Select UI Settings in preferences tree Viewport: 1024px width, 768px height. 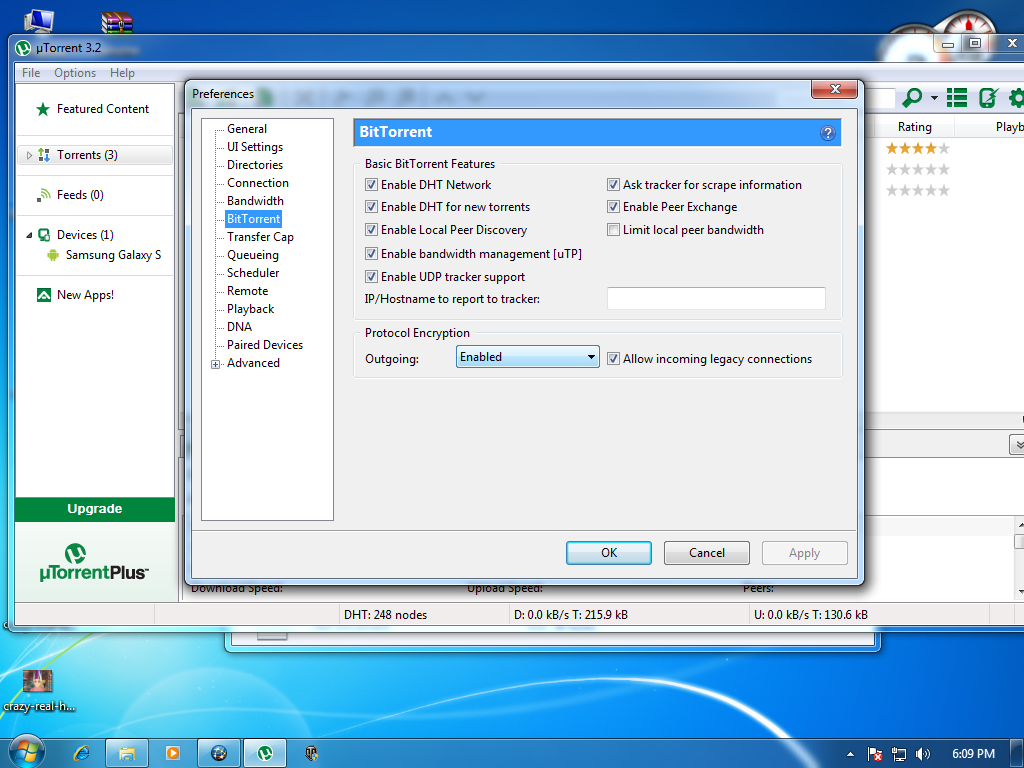pyautogui.click(x=255, y=147)
